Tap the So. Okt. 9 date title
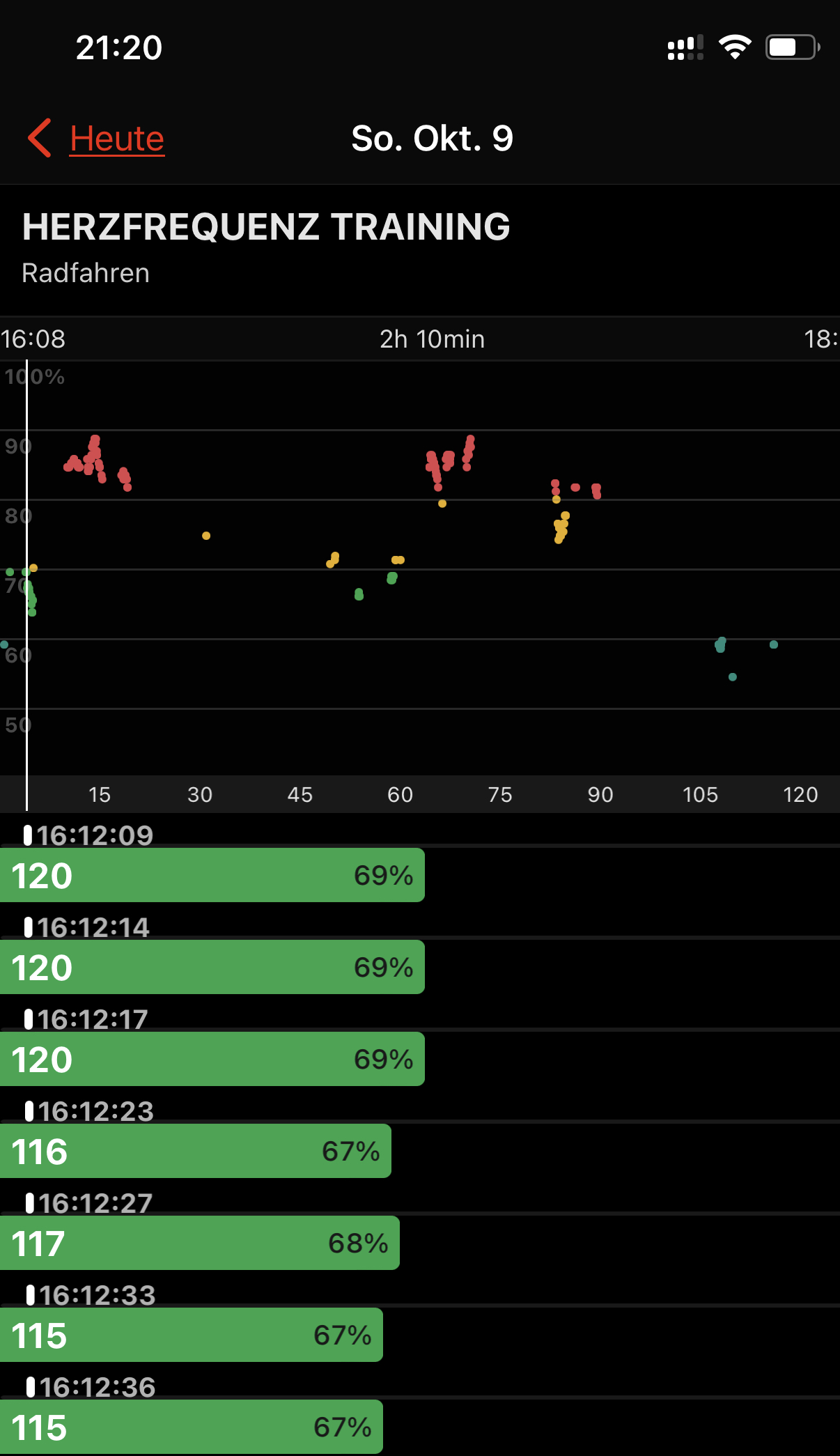 [x=432, y=138]
